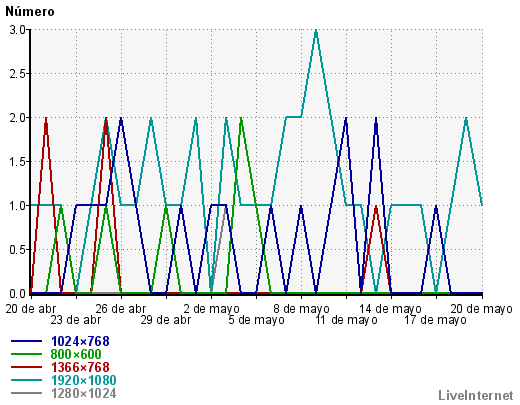520x405 pixels.
Task: Click the 1.5 y-axis value
Action: pyautogui.click(x=18, y=162)
